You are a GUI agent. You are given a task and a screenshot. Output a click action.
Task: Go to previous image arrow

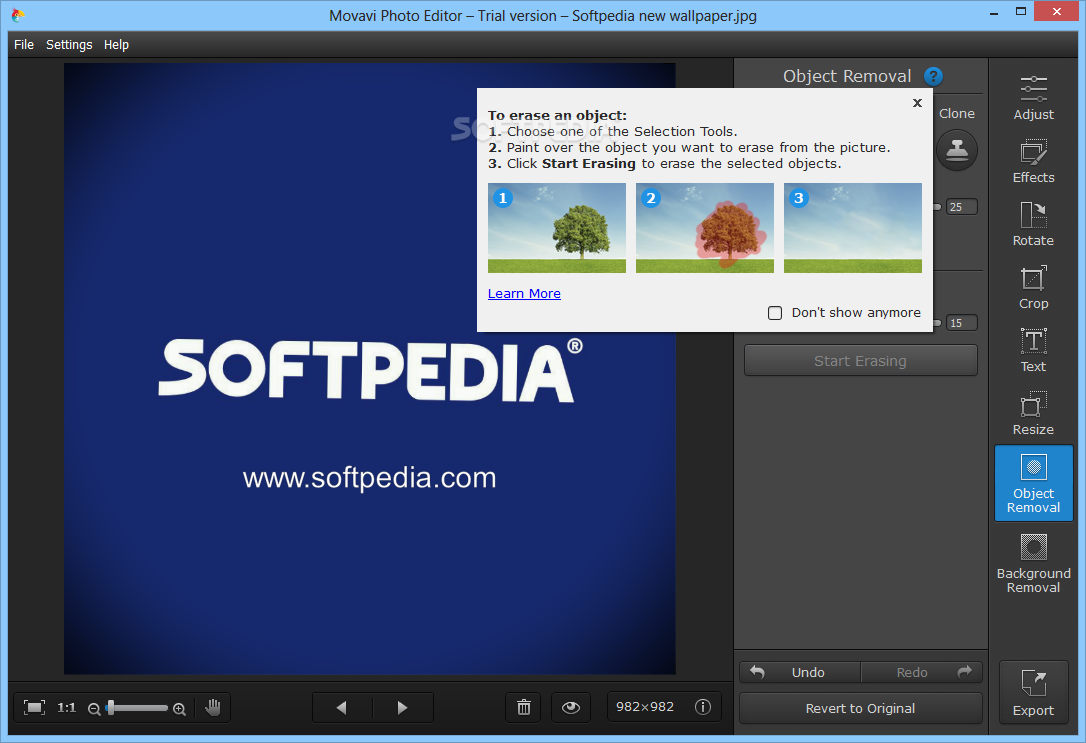[x=341, y=707]
